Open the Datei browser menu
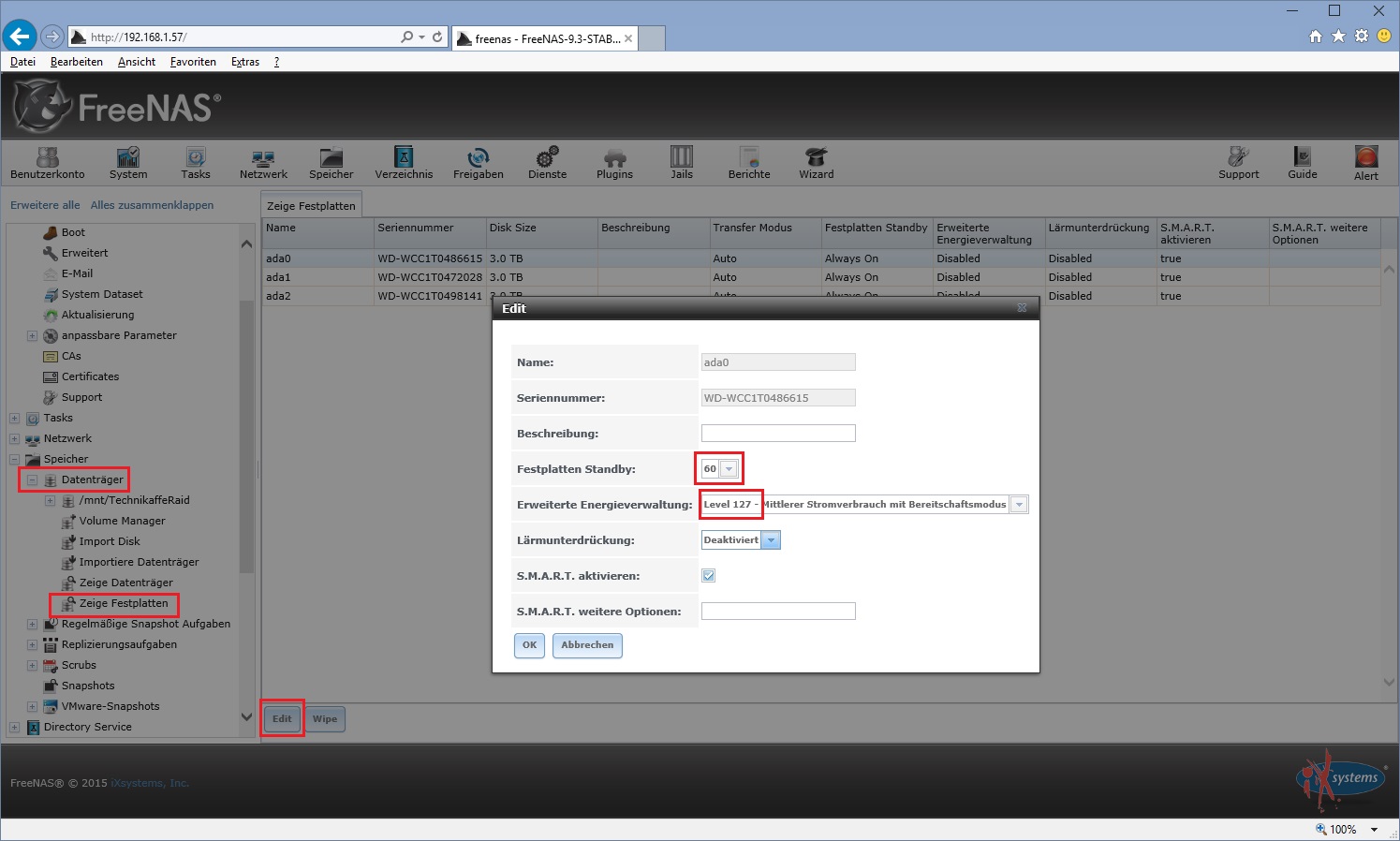 coord(22,62)
